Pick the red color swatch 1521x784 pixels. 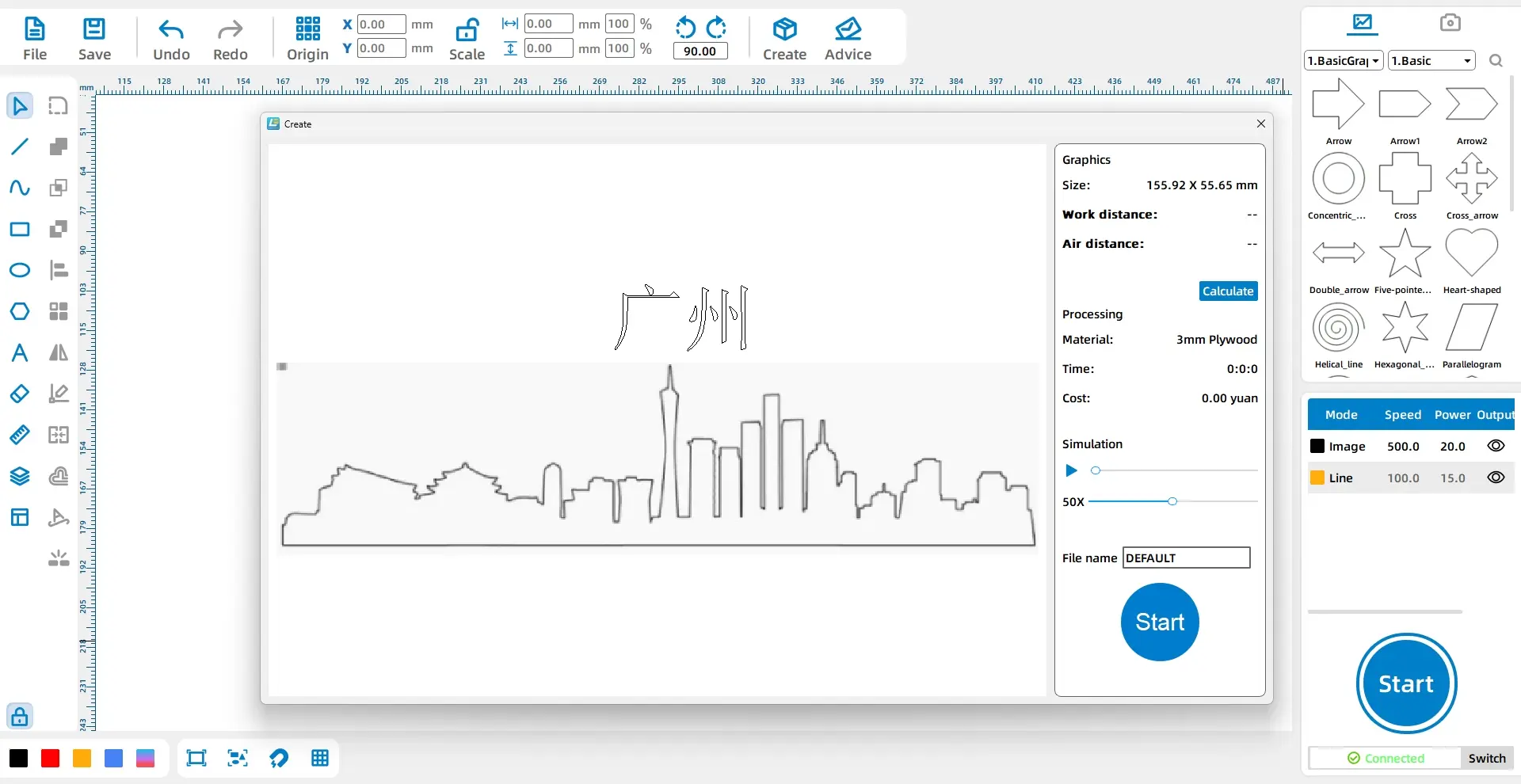[x=50, y=759]
